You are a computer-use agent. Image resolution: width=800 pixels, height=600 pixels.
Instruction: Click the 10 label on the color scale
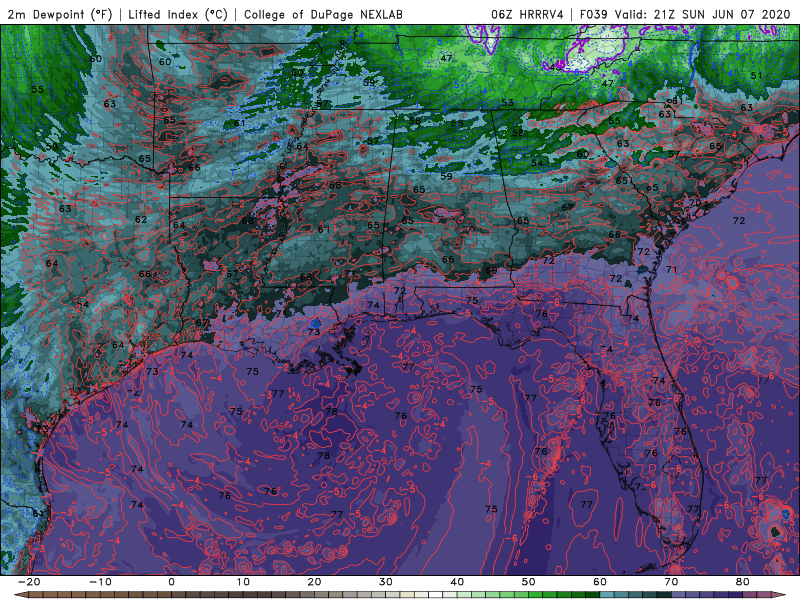(243, 582)
